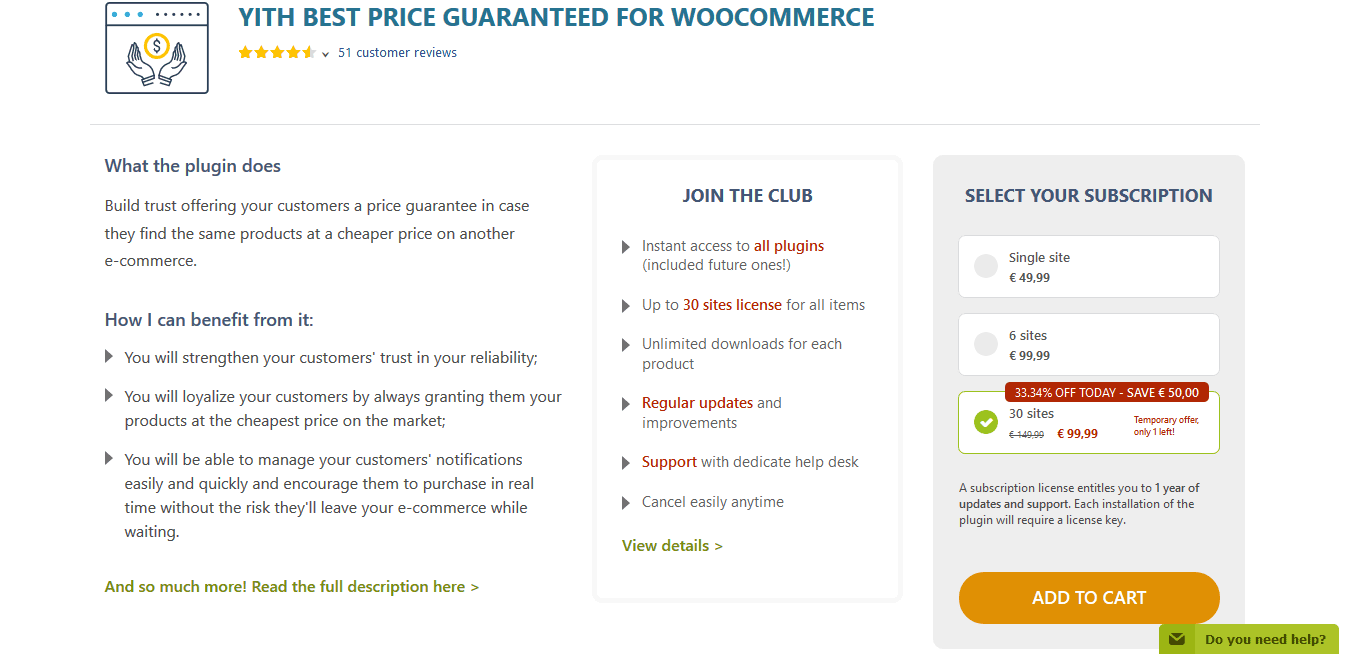Click the plugin logo with hands and coin
1349x654 pixels.
pos(157,48)
